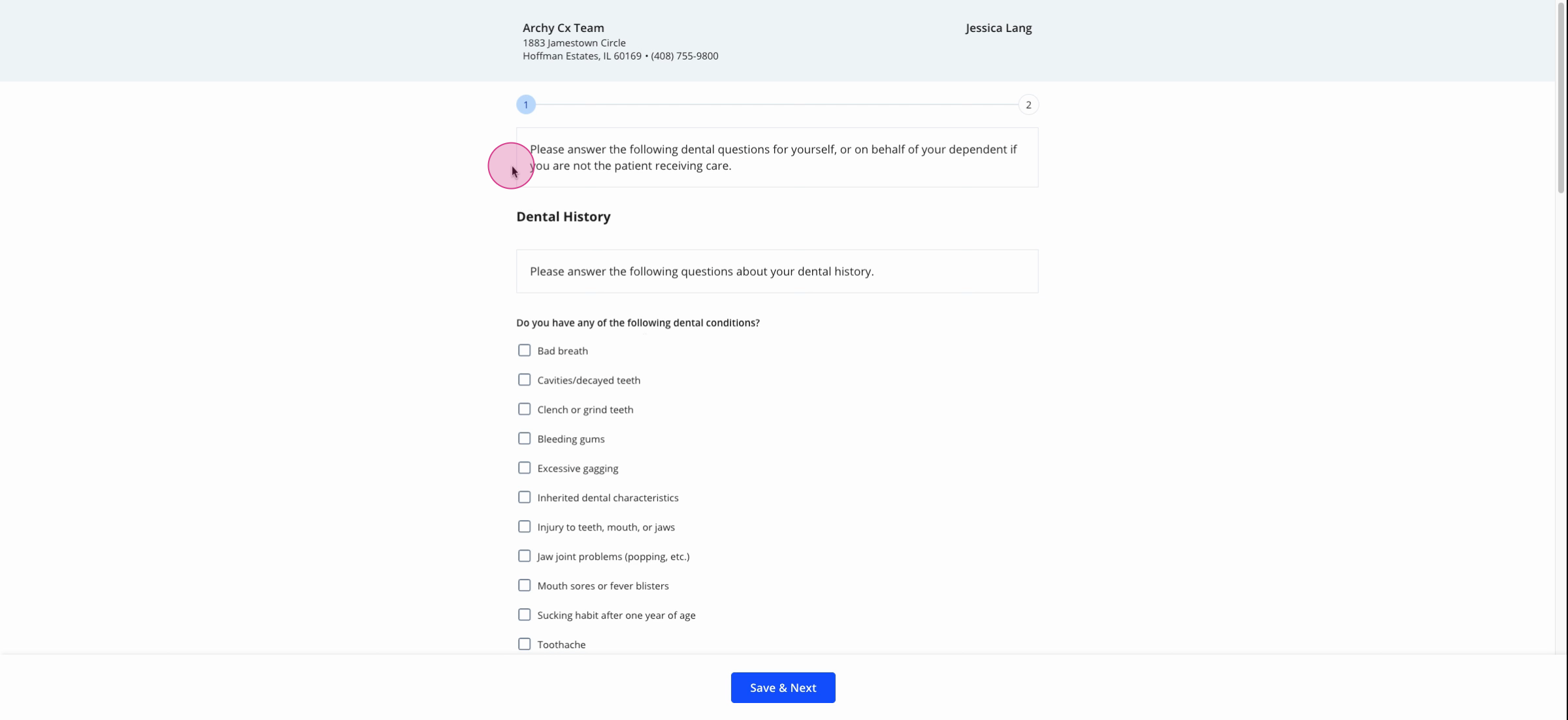Image resolution: width=1568 pixels, height=720 pixels.
Task: Click the progress line between steps
Action: tap(777, 105)
